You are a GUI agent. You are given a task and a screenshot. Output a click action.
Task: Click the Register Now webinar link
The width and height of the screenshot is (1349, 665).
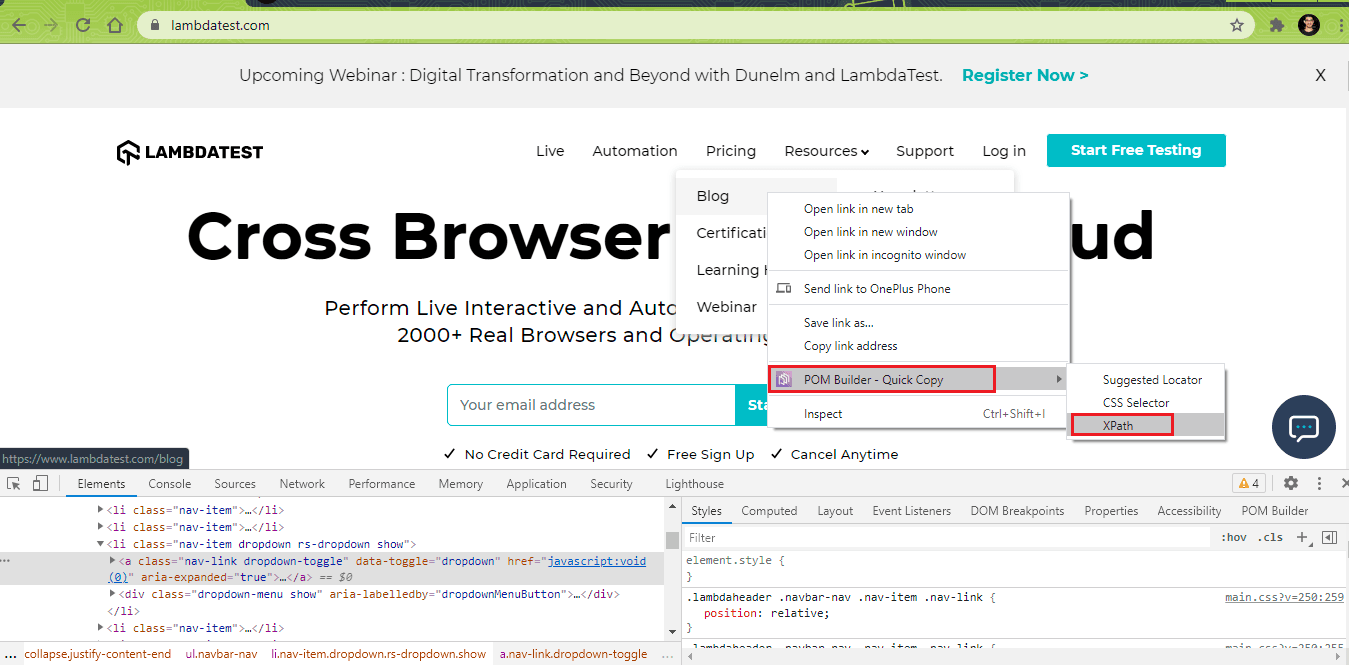[x=1025, y=75]
